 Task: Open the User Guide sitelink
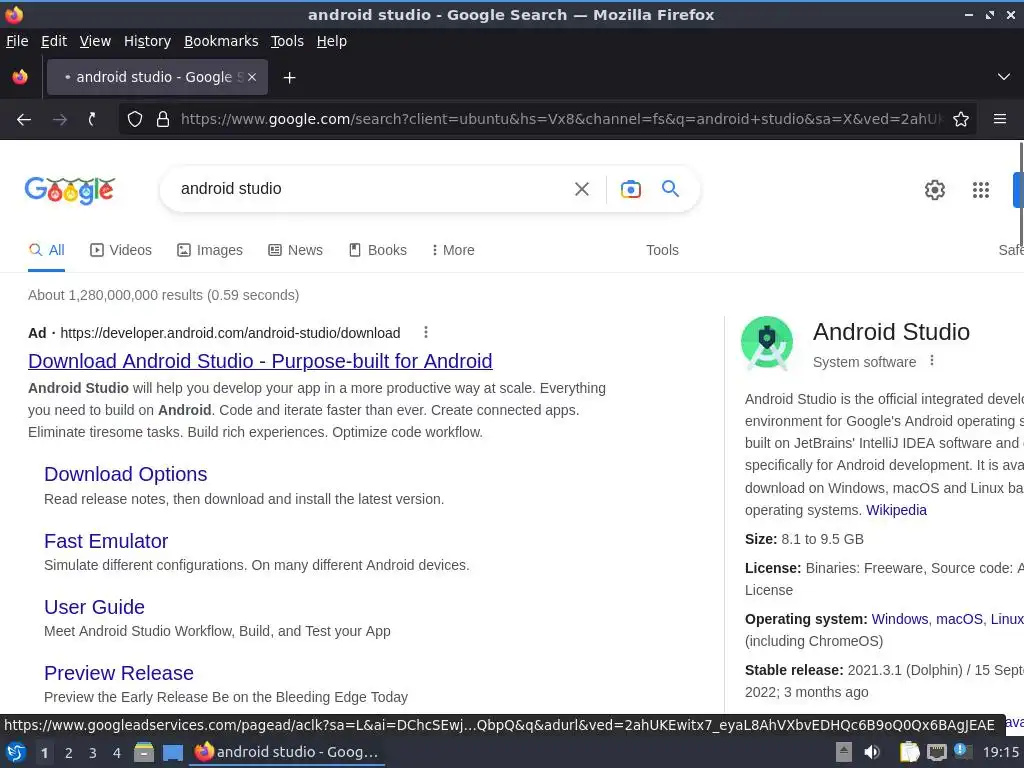tap(94, 607)
